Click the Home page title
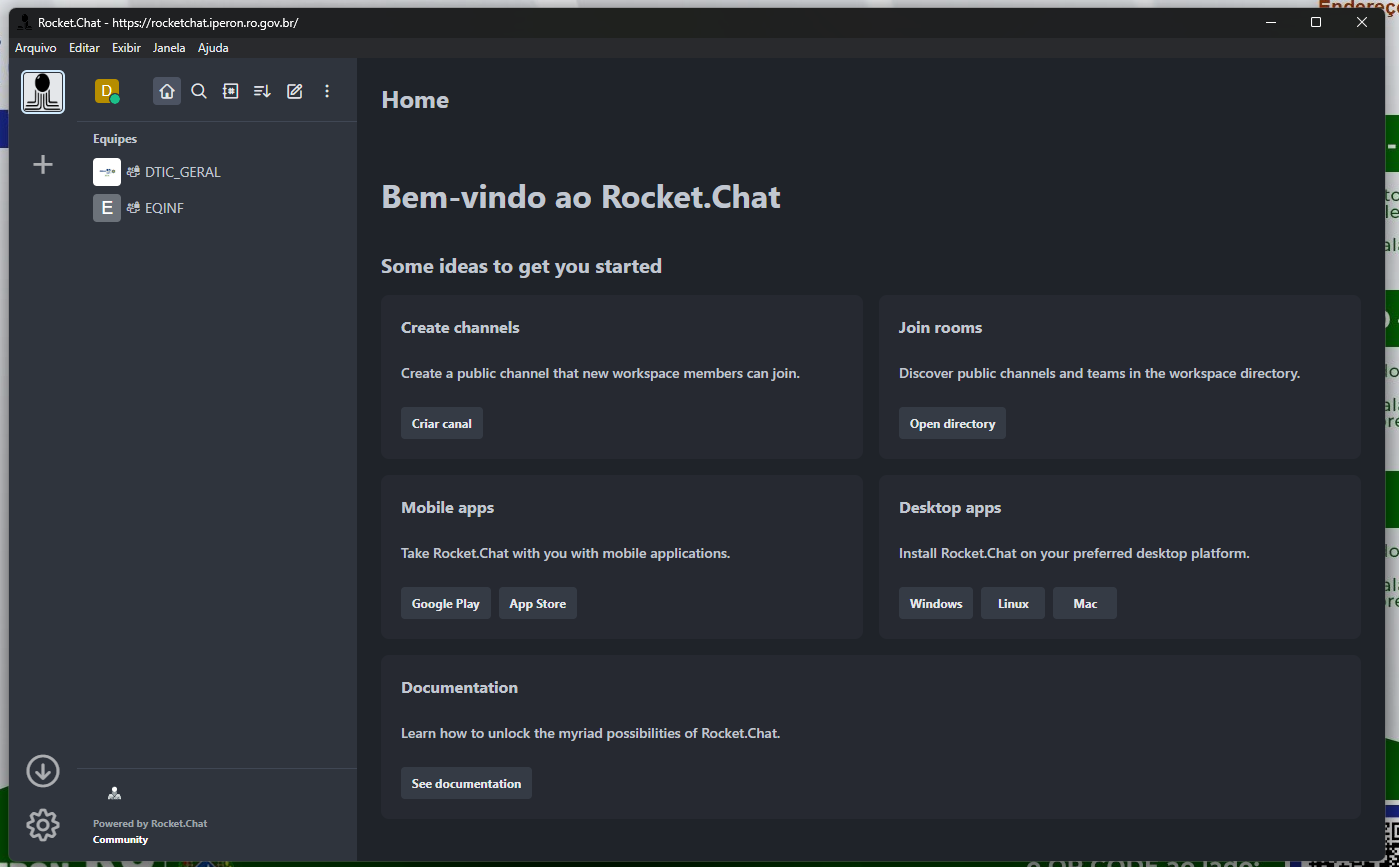 415,100
